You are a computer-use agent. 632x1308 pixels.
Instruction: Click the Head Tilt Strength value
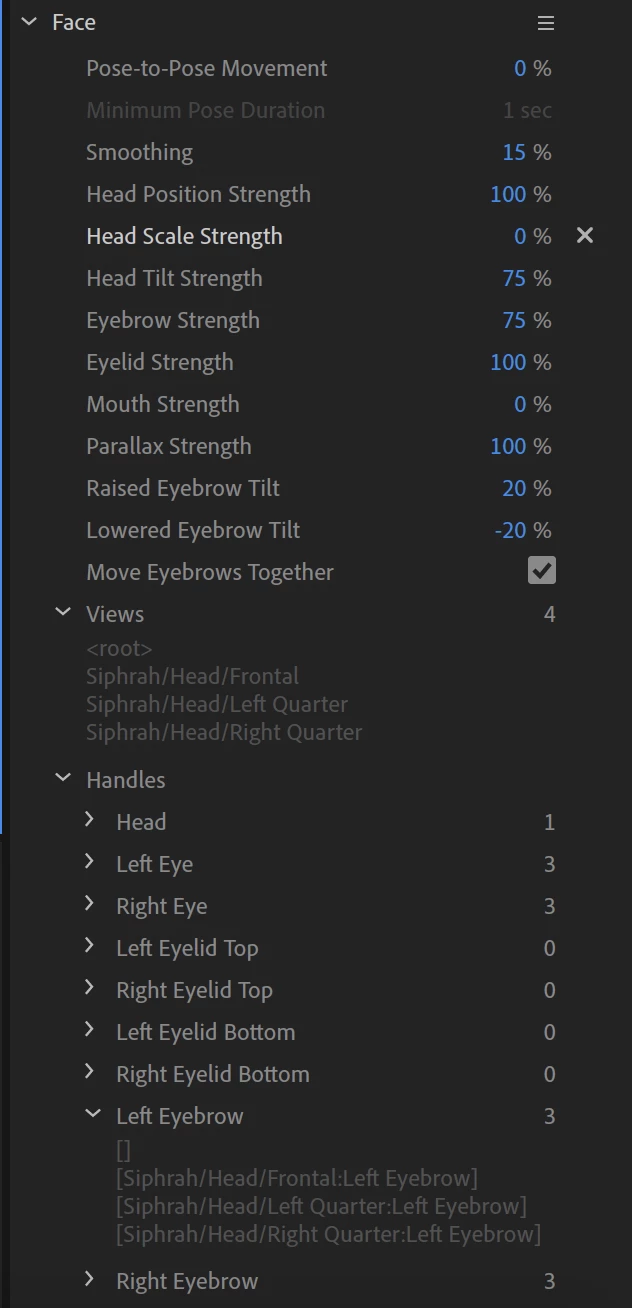click(514, 278)
